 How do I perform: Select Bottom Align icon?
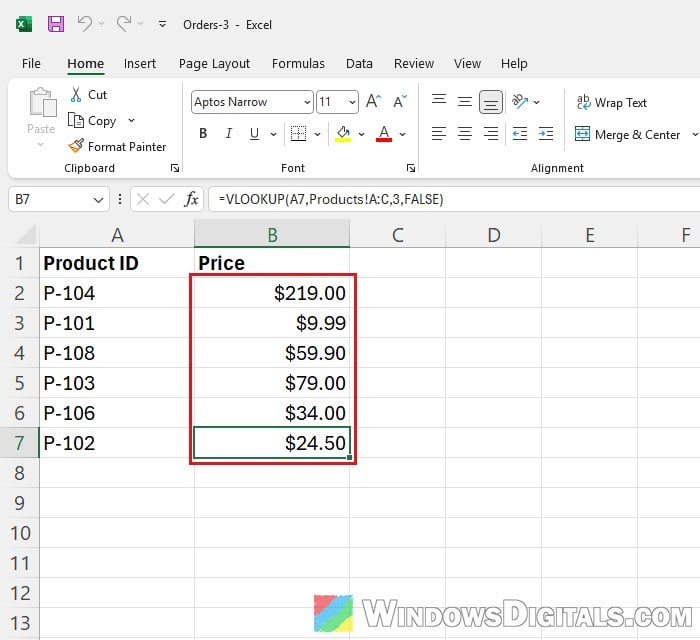coord(491,102)
